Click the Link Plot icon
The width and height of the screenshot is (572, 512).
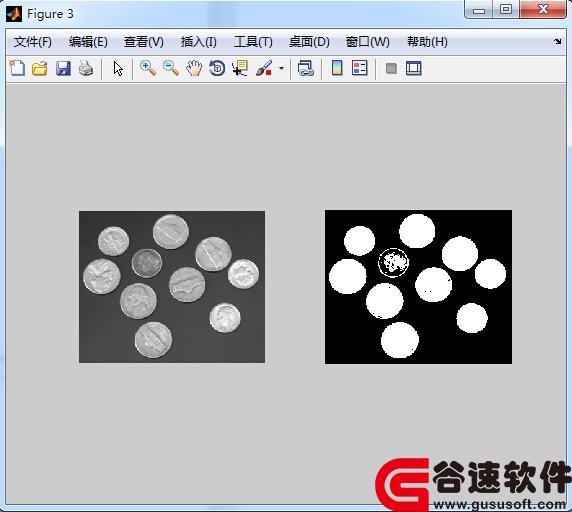click(305, 68)
